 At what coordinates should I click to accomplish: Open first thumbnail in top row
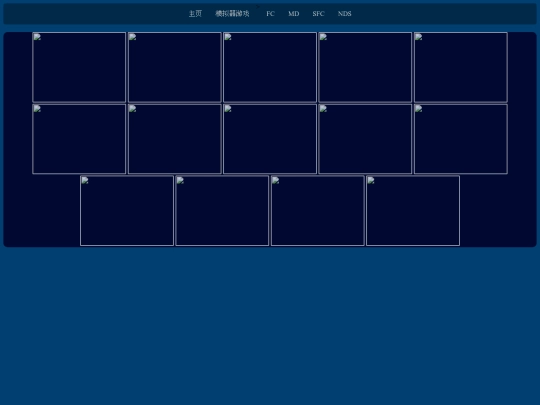pyautogui.click(x=79, y=67)
